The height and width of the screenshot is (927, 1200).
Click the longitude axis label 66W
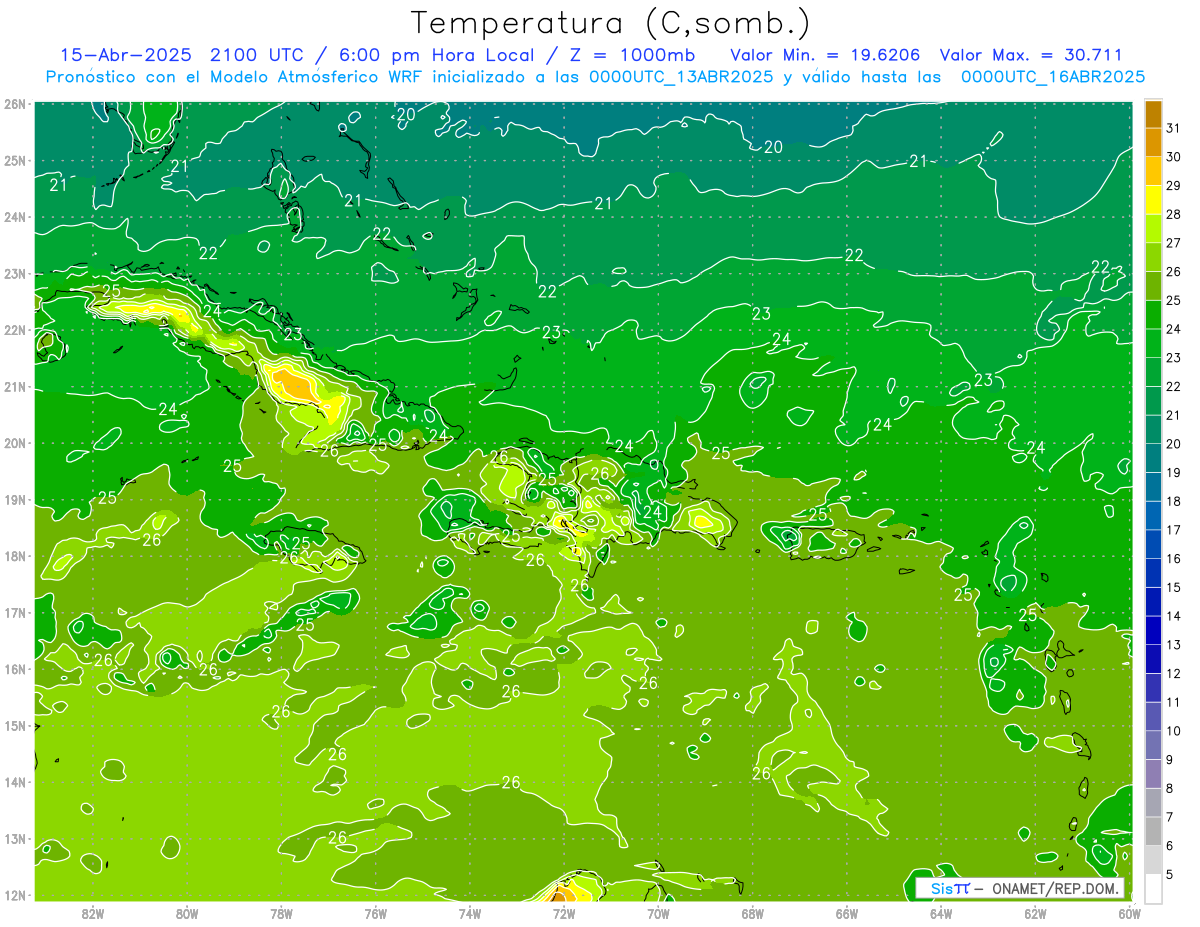tap(846, 913)
